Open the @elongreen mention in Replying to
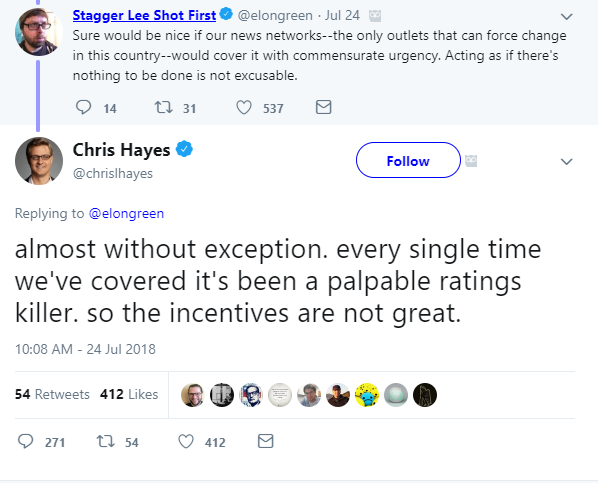598x483 pixels. [x=126, y=213]
